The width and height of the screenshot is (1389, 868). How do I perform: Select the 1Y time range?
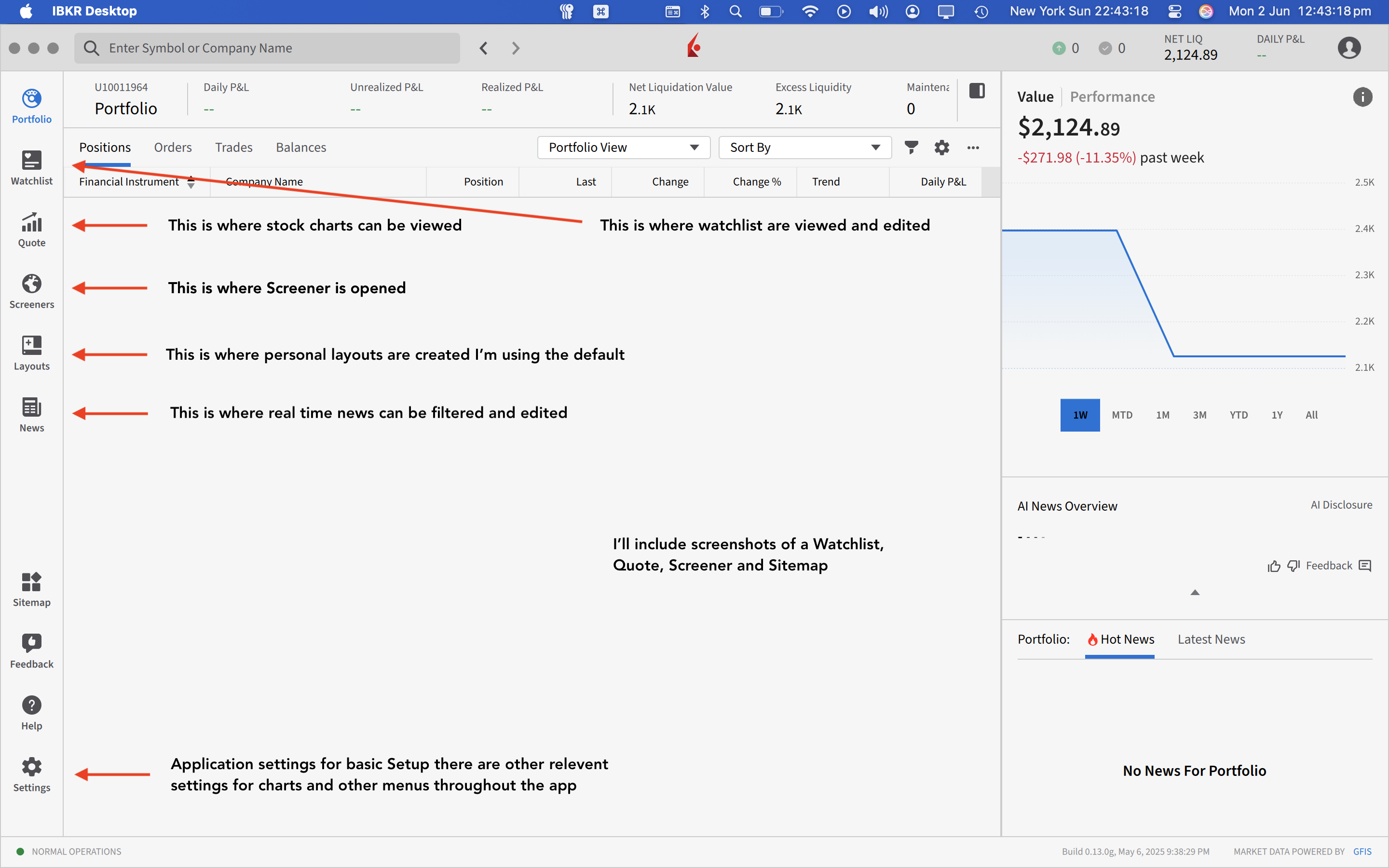(1277, 415)
